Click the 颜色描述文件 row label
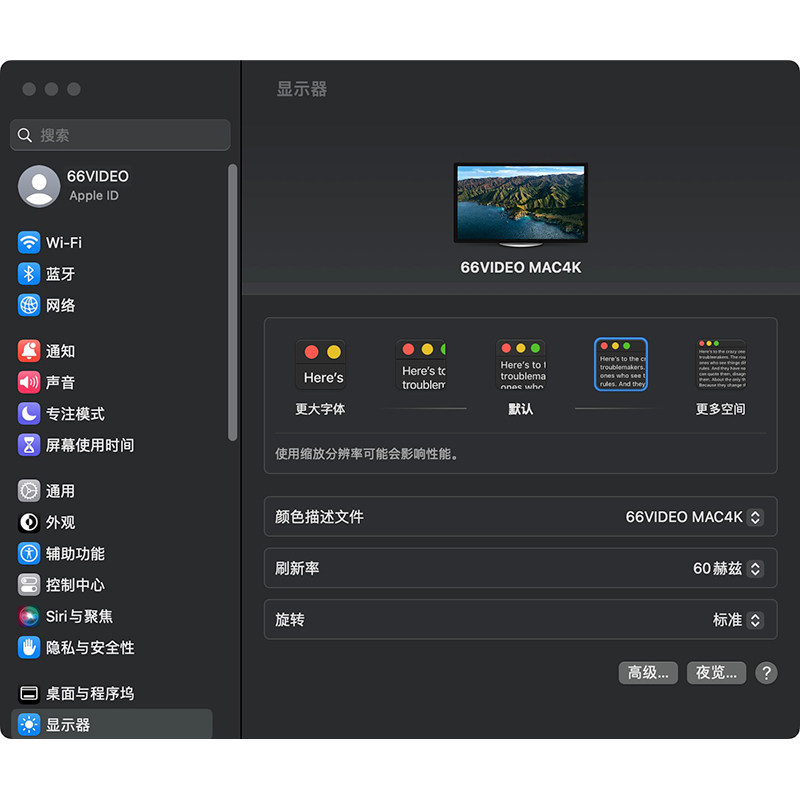 click(x=319, y=517)
